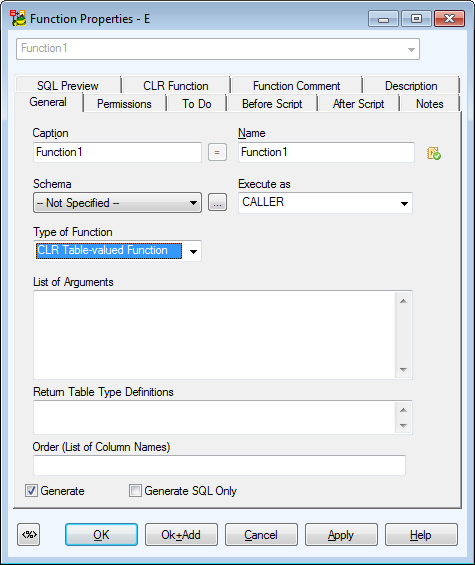
Task: Click into the Name text field
Action: click(326, 152)
